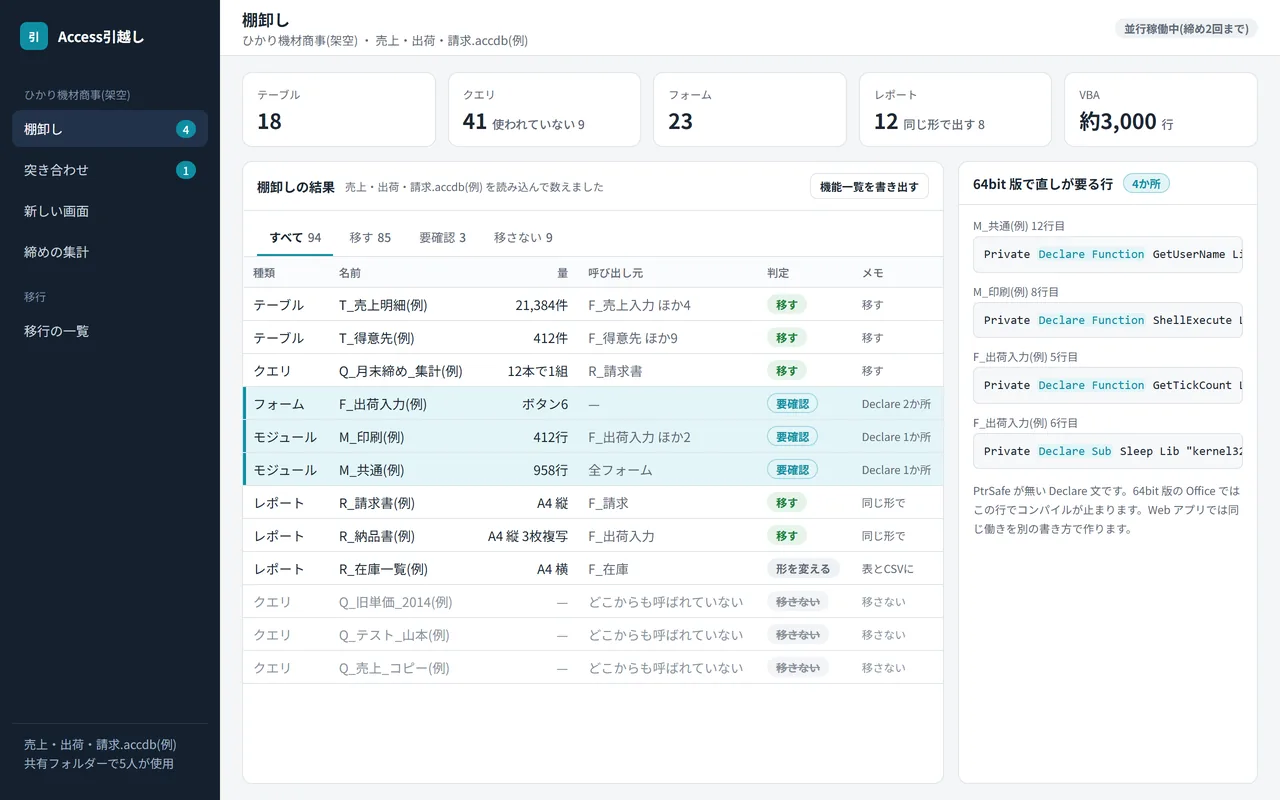This screenshot has width=1280, height=800.
Task: Open the VBA 約3,000 行 summary card
Action: 1161,110
